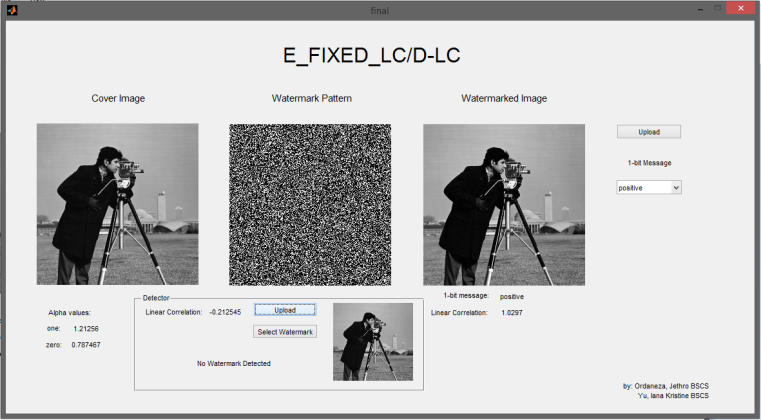Close the final window
Screen dimensions: 761x420
[x=741, y=8]
